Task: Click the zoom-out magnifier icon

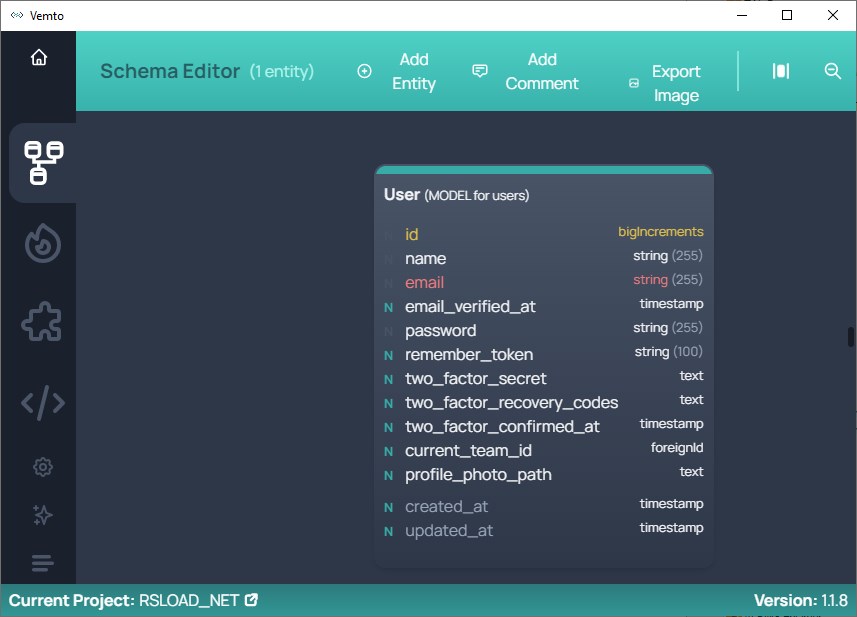Action: [832, 71]
